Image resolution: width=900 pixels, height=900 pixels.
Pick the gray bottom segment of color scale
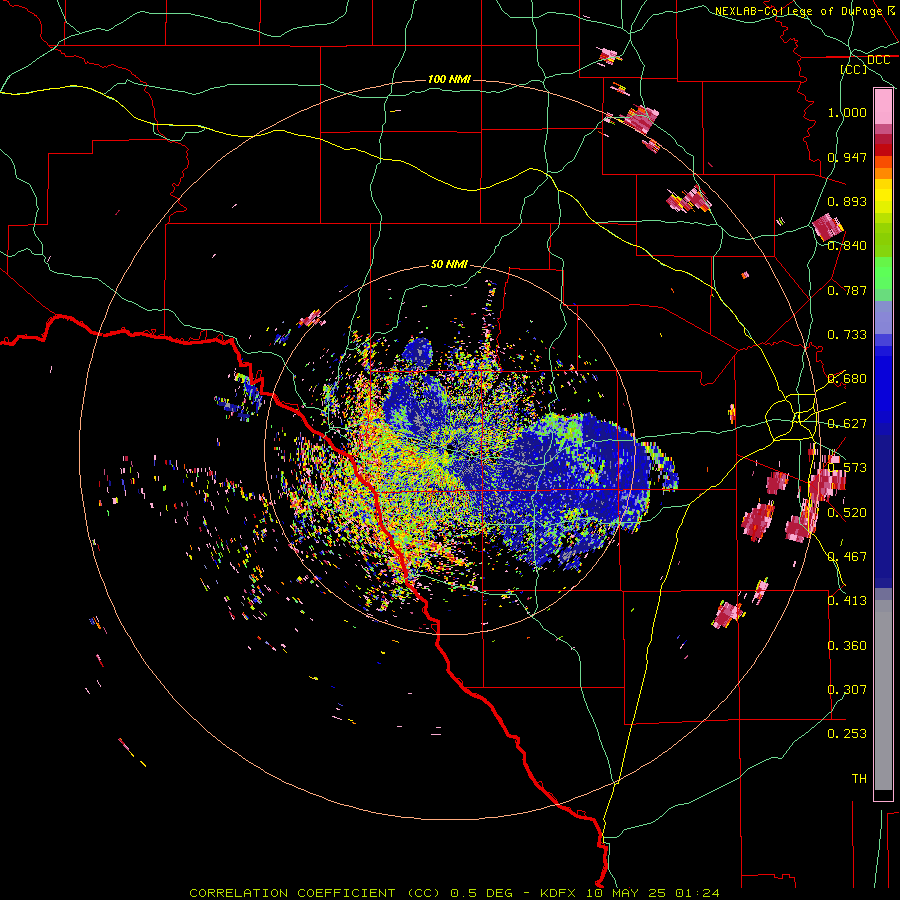point(883,695)
